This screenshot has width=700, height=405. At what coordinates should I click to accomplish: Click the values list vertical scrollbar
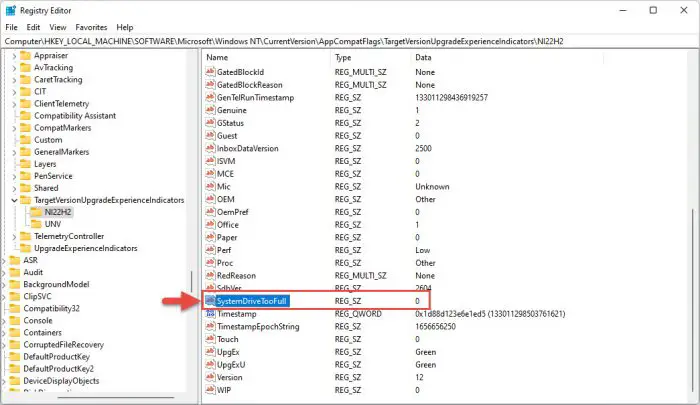point(693,301)
